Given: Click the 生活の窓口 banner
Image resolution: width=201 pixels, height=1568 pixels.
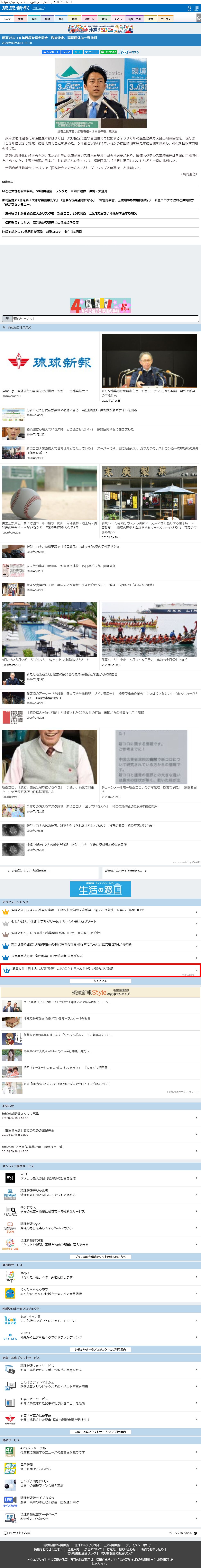Looking at the screenshot, I should pos(100,889).
